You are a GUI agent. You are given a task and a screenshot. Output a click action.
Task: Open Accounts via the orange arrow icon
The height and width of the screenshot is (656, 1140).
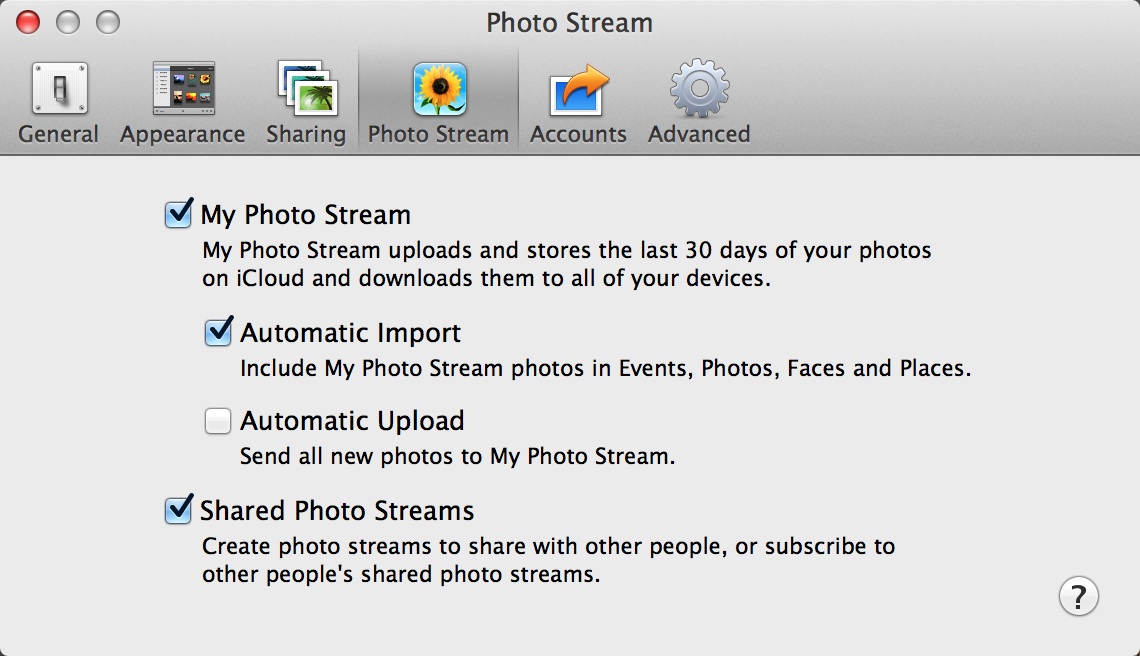pos(579,90)
